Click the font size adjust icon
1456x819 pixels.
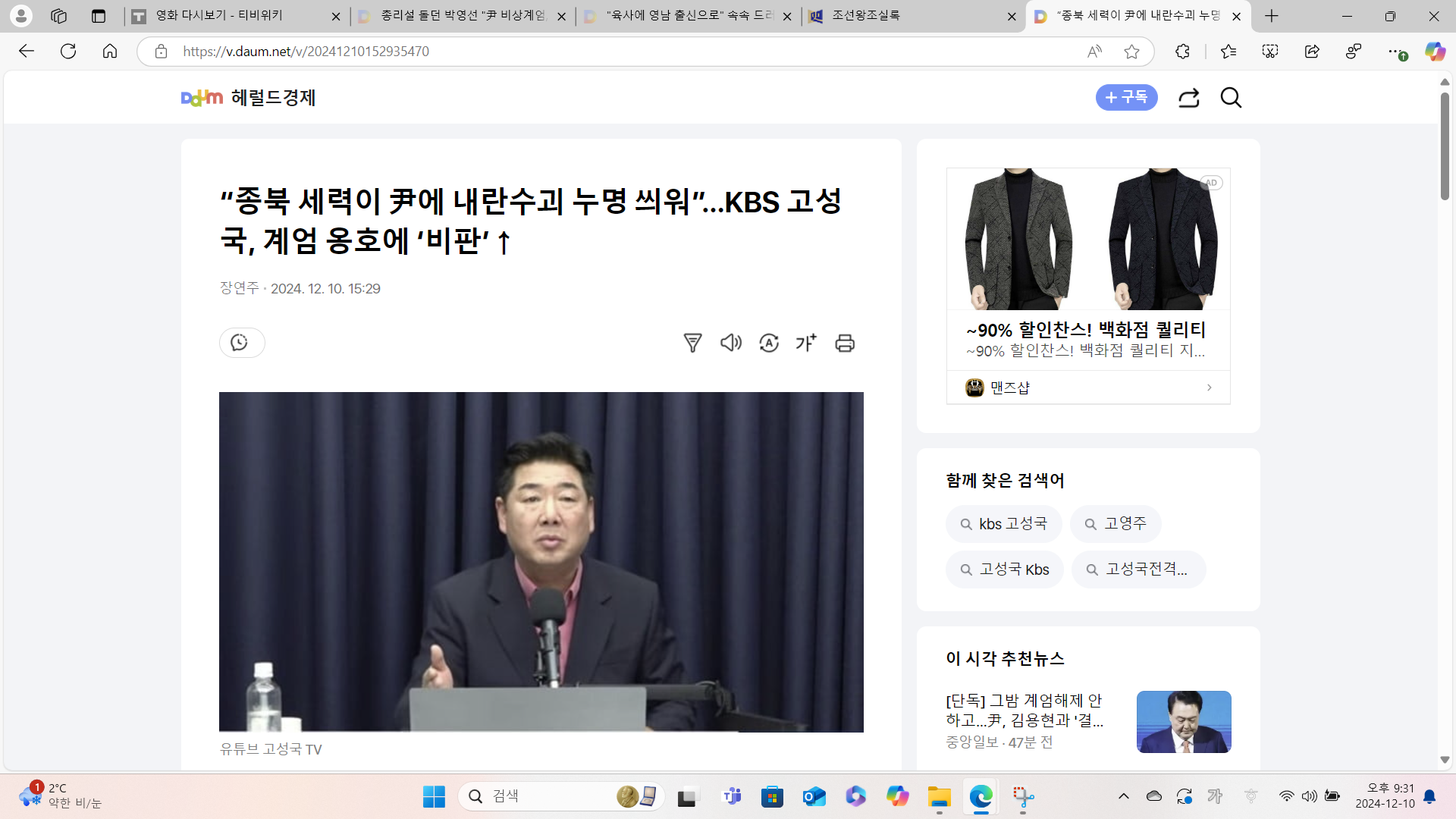806,343
